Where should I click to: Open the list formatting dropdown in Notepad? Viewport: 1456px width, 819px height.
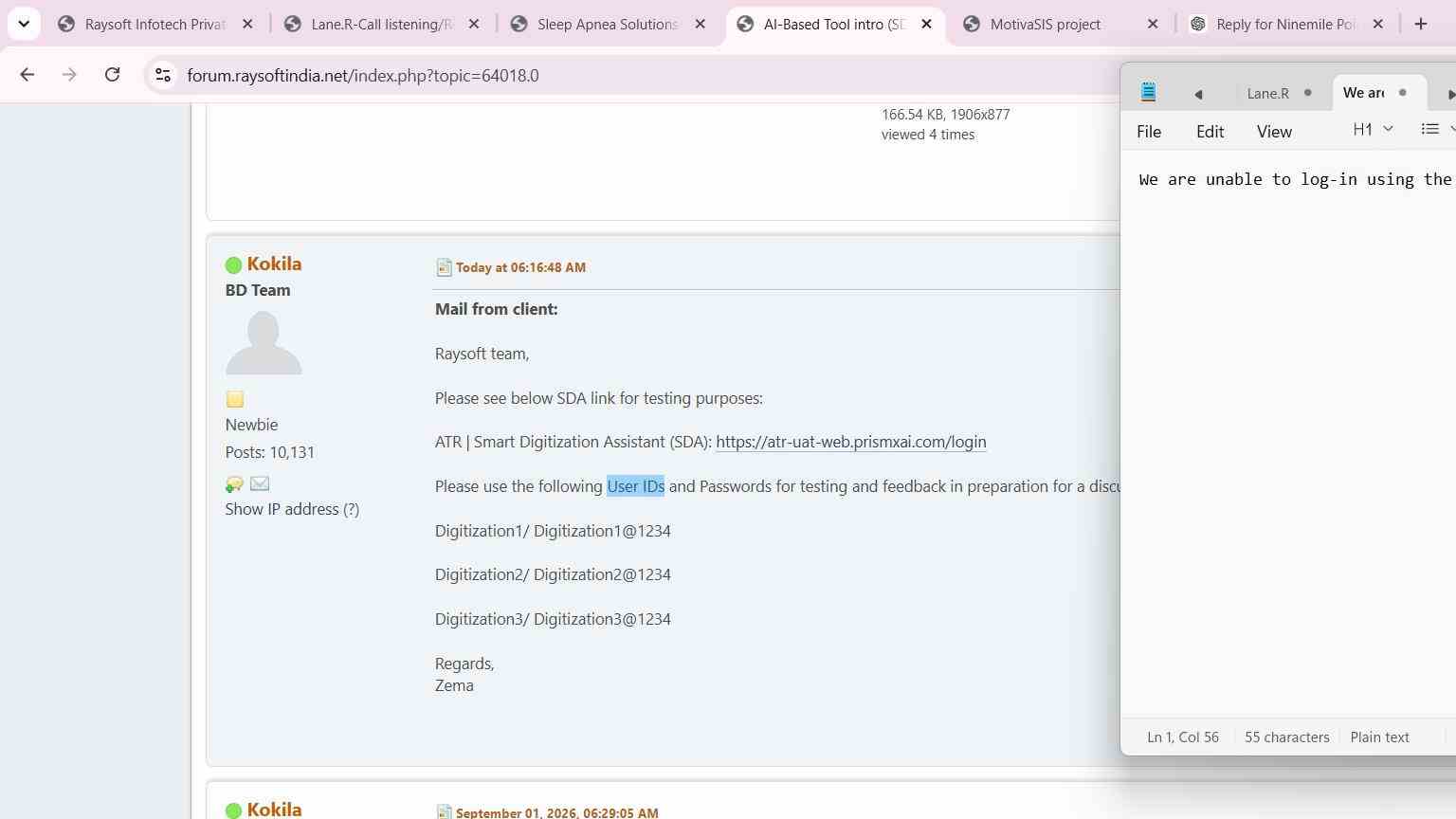click(x=1437, y=129)
